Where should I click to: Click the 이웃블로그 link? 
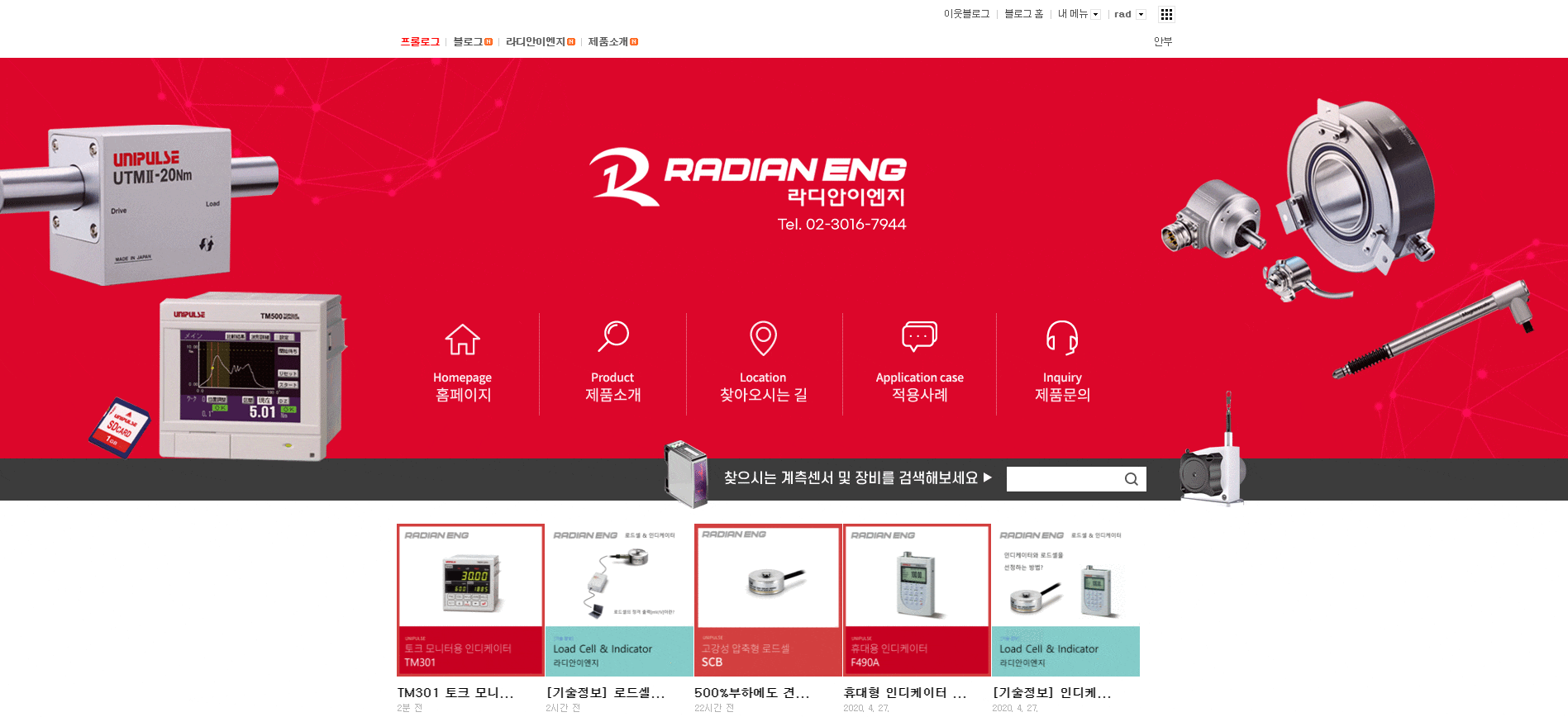point(966,14)
